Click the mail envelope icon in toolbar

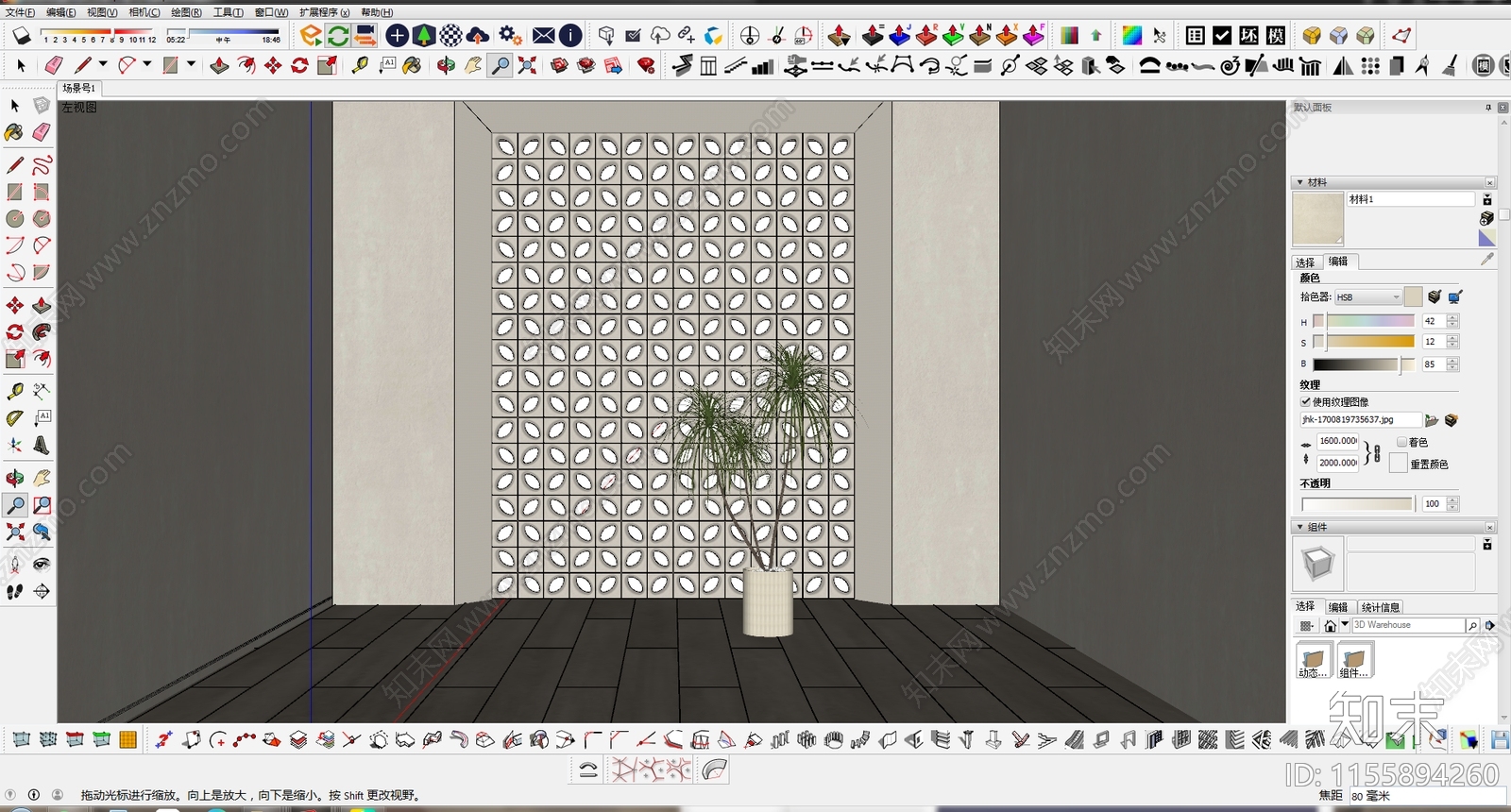tap(544, 36)
